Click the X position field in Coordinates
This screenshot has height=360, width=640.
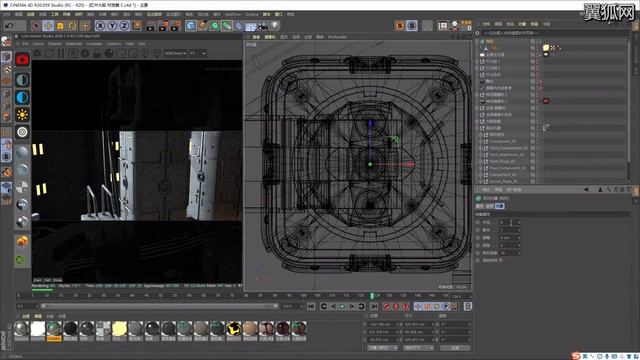point(383,324)
